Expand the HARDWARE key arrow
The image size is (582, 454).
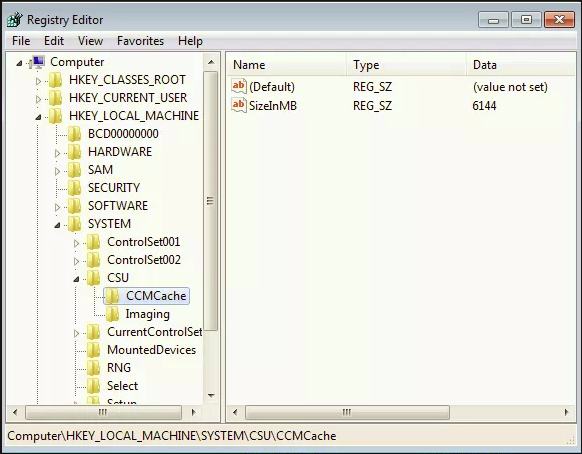[57, 153]
